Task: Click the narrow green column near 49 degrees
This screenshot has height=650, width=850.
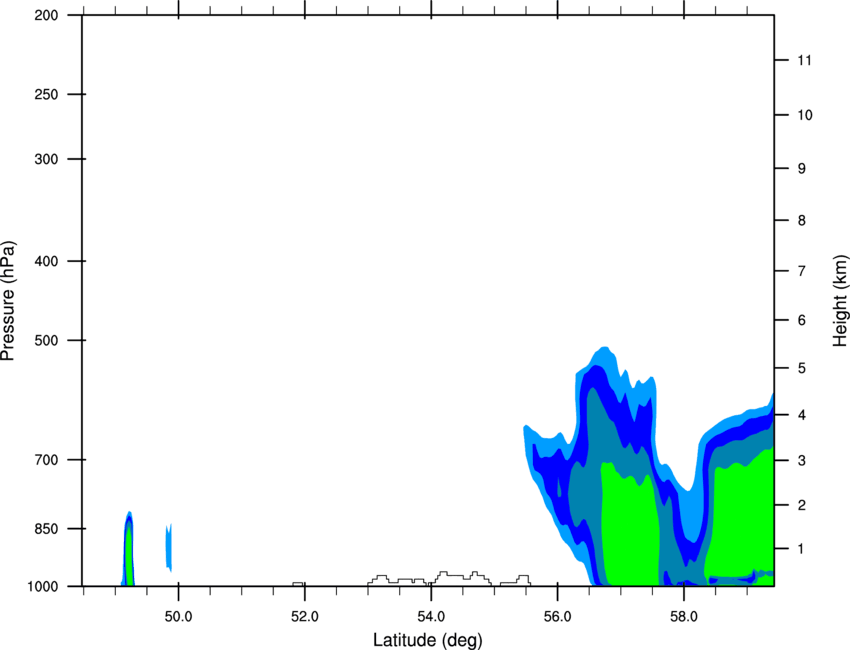Action: point(129,556)
